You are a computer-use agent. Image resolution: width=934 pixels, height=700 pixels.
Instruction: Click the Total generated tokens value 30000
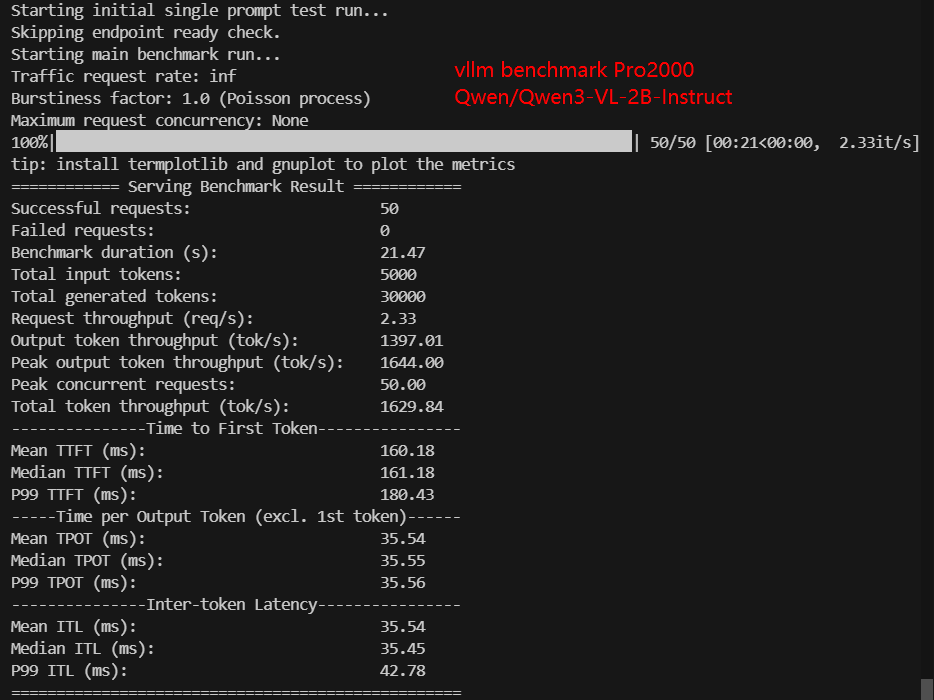coord(403,297)
